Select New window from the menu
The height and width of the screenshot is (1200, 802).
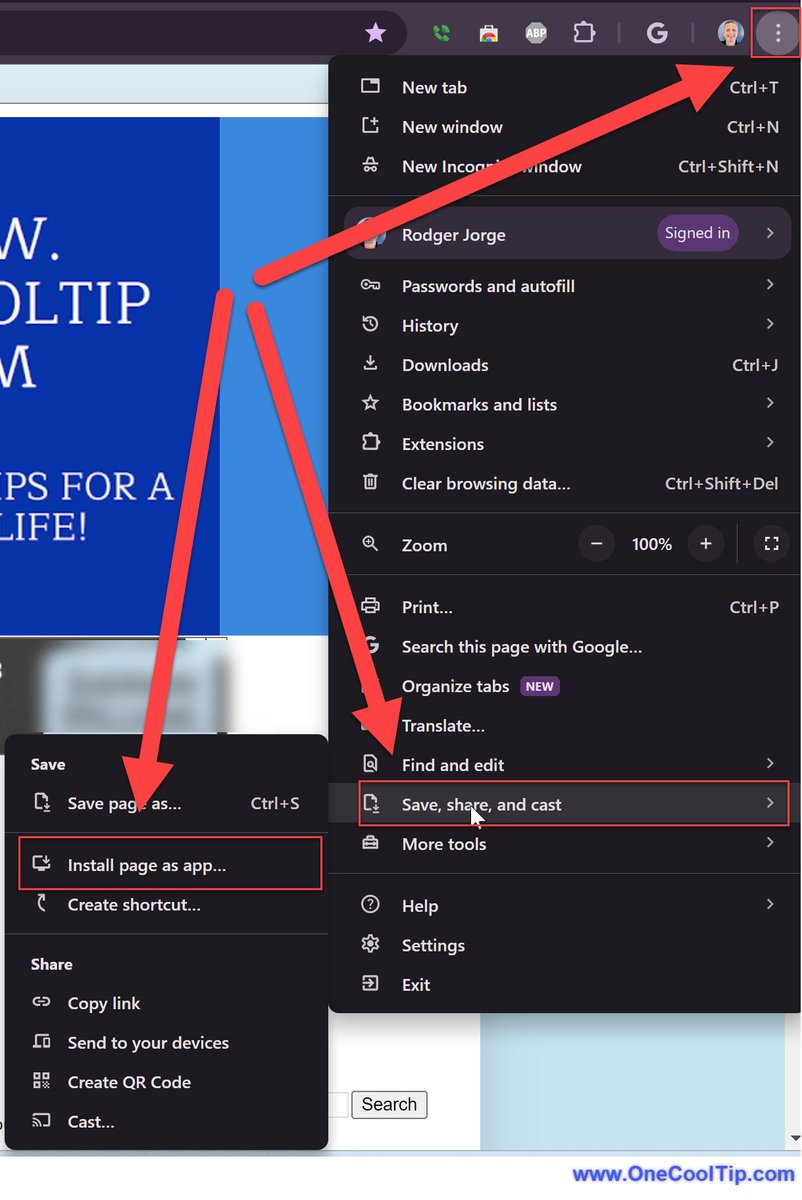[565, 127]
